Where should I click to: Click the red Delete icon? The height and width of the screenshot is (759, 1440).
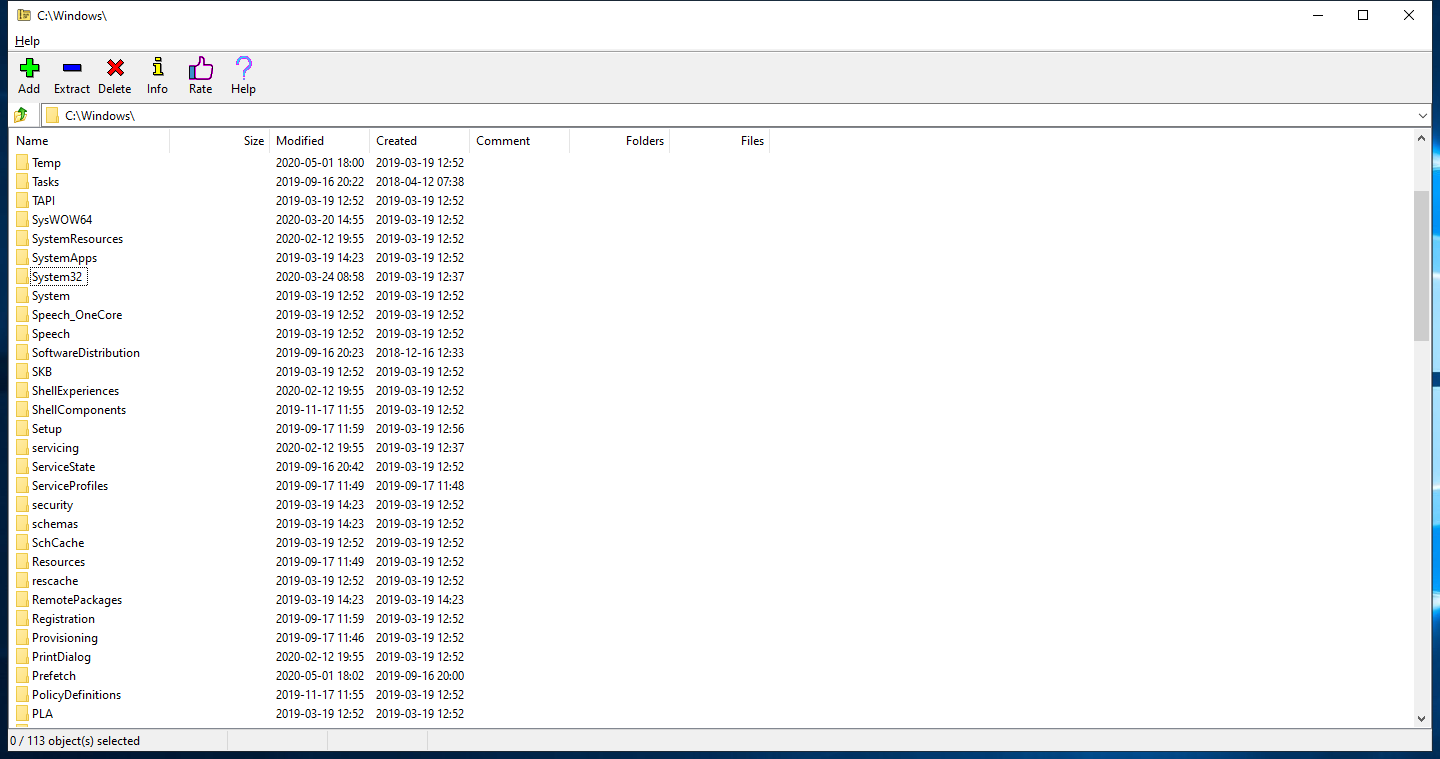tap(115, 69)
